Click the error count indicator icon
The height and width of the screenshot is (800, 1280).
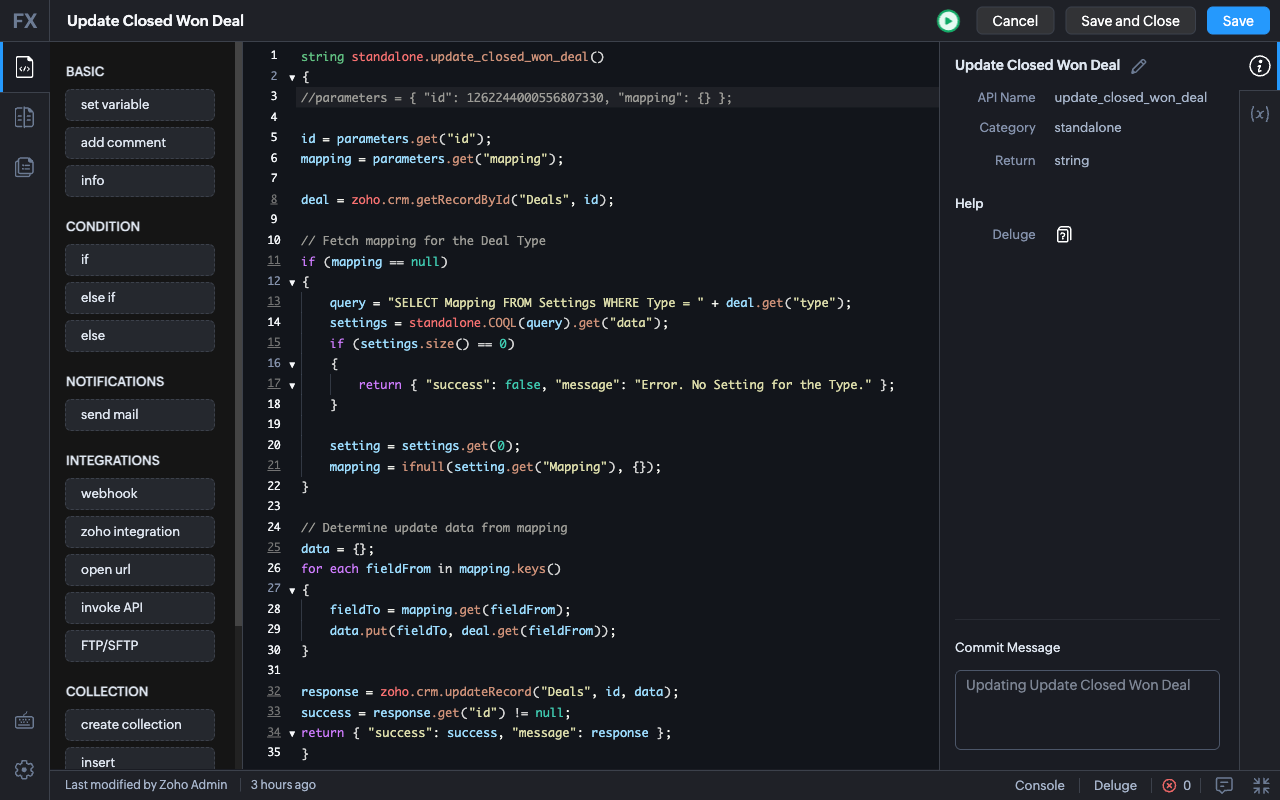coord(1169,785)
